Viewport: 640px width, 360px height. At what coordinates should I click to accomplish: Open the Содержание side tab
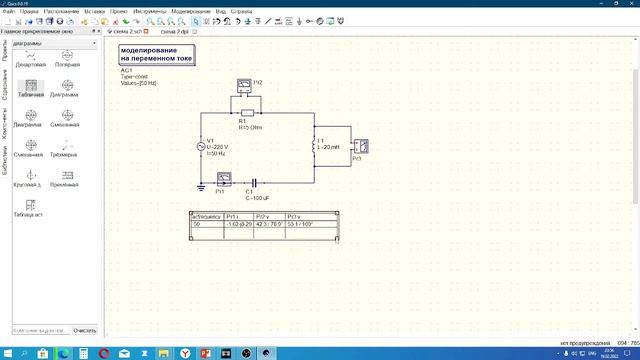coord(5,85)
